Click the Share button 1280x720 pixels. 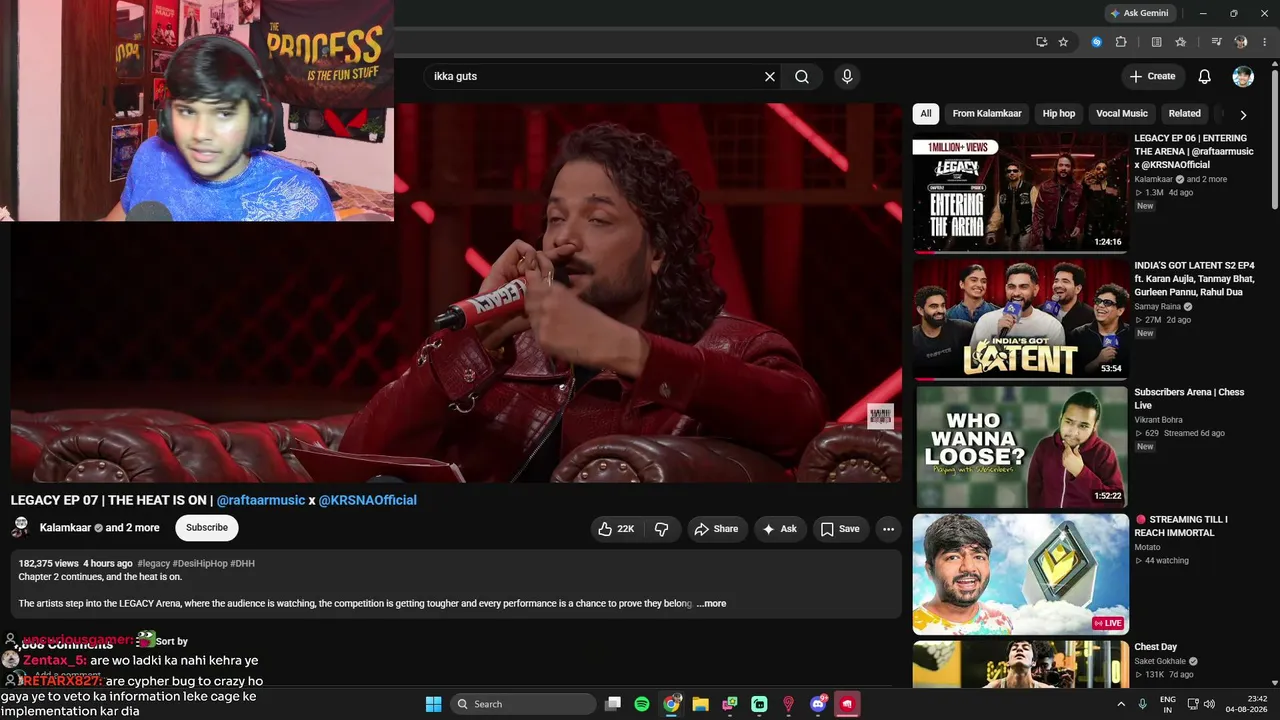tap(716, 529)
